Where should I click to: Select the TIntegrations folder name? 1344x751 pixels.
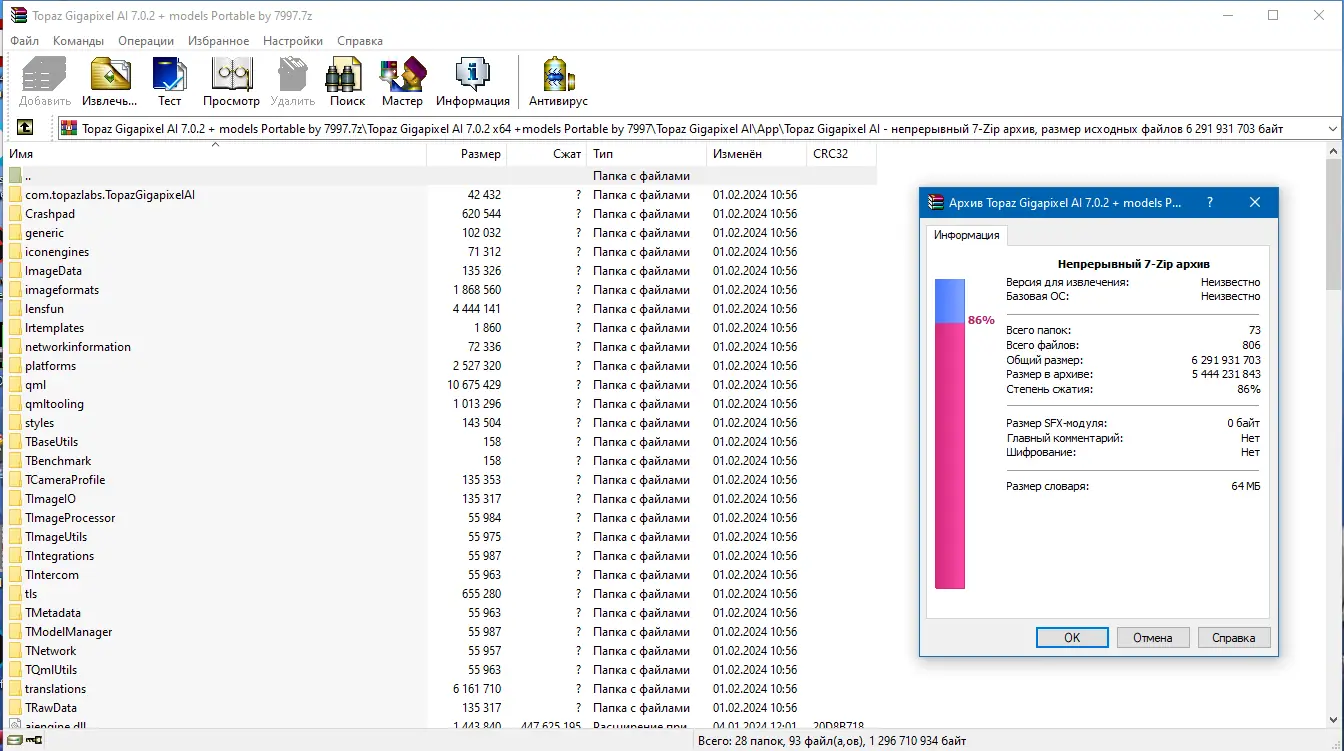59,556
